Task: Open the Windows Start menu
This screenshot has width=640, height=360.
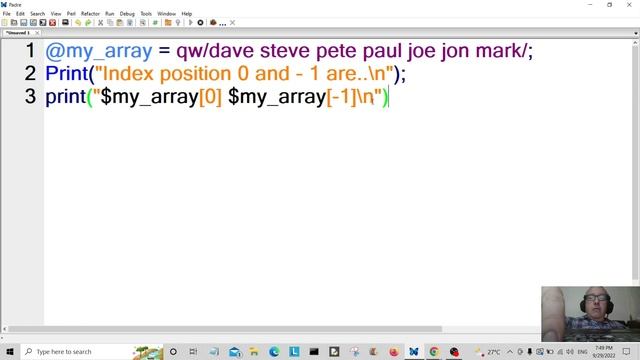Action: click(10, 351)
